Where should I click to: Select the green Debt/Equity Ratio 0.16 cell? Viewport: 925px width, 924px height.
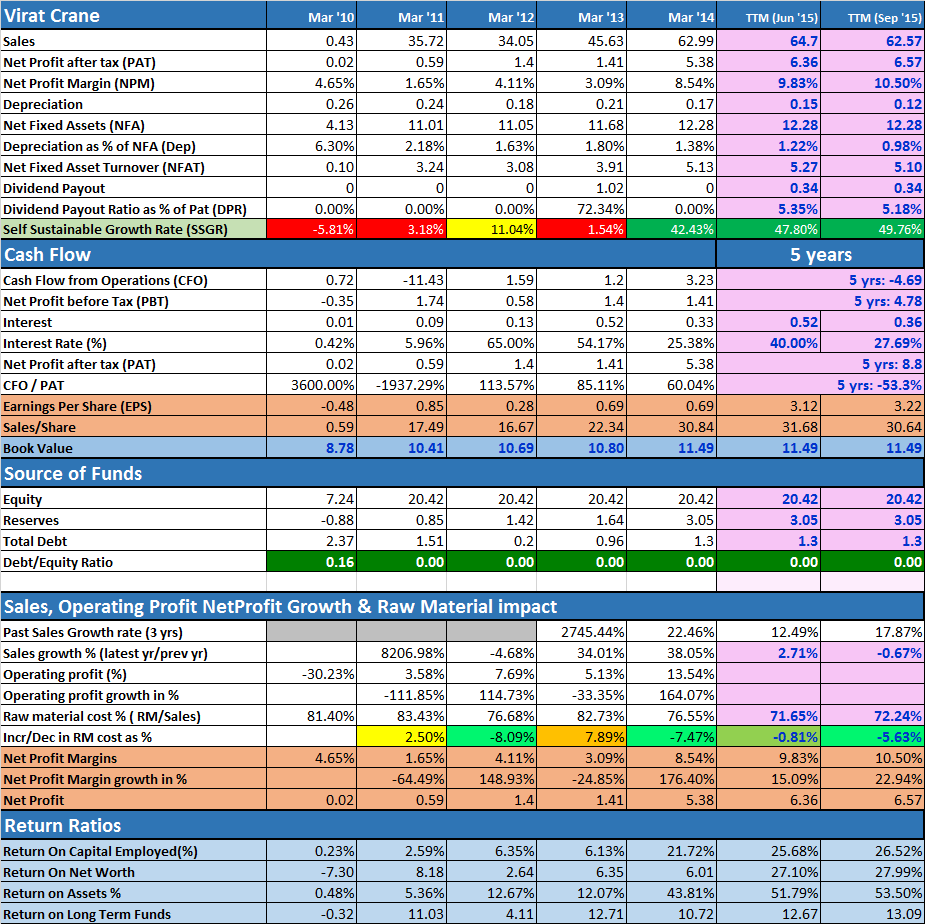coord(312,562)
